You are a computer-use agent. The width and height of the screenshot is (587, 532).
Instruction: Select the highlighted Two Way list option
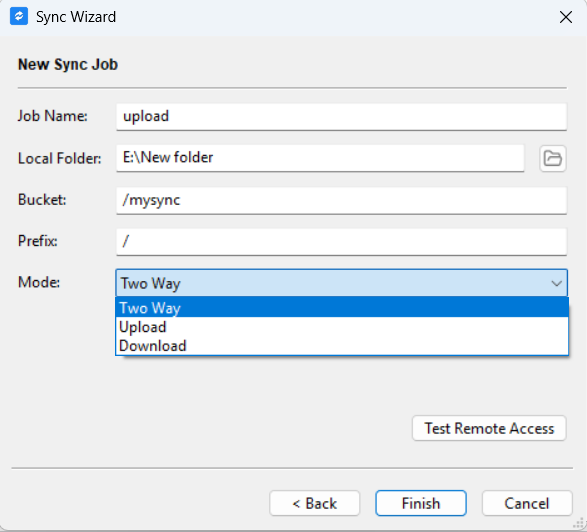342,308
